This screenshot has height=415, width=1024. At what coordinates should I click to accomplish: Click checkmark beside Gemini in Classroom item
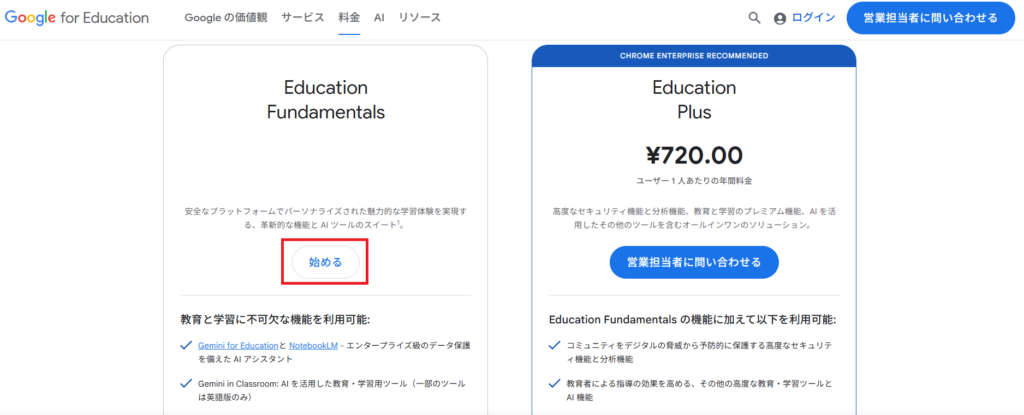(x=185, y=383)
